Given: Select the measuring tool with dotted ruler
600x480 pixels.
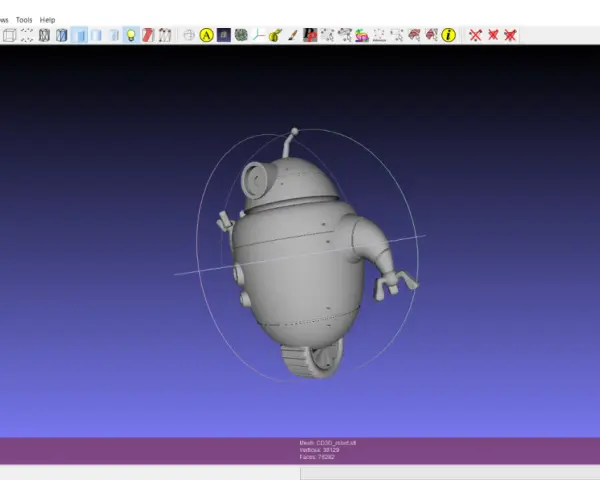Looking at the screenshot, I should pos(379,35).
